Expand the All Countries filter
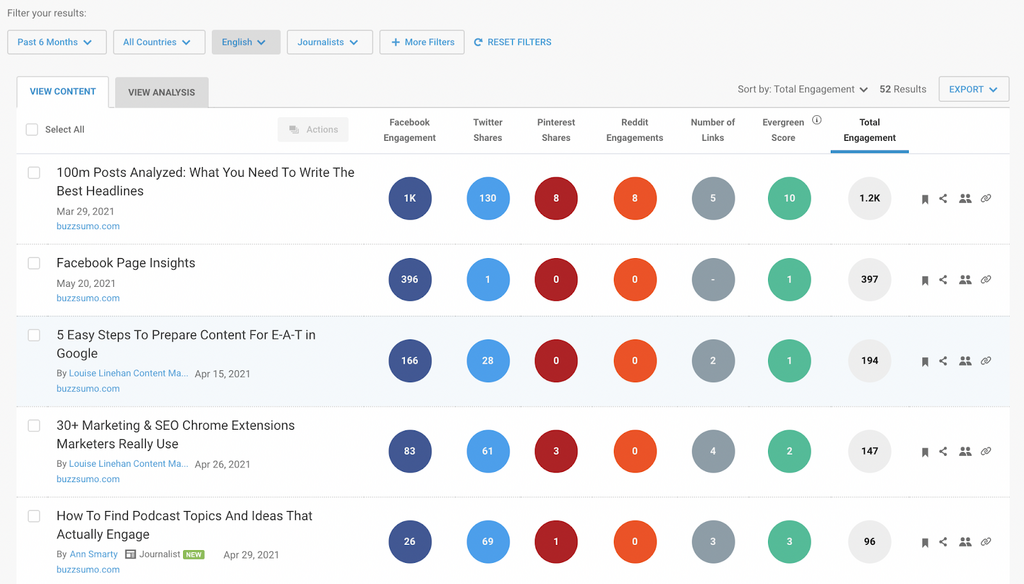This screenshot has width=1024, height=584. coord(158,42)
